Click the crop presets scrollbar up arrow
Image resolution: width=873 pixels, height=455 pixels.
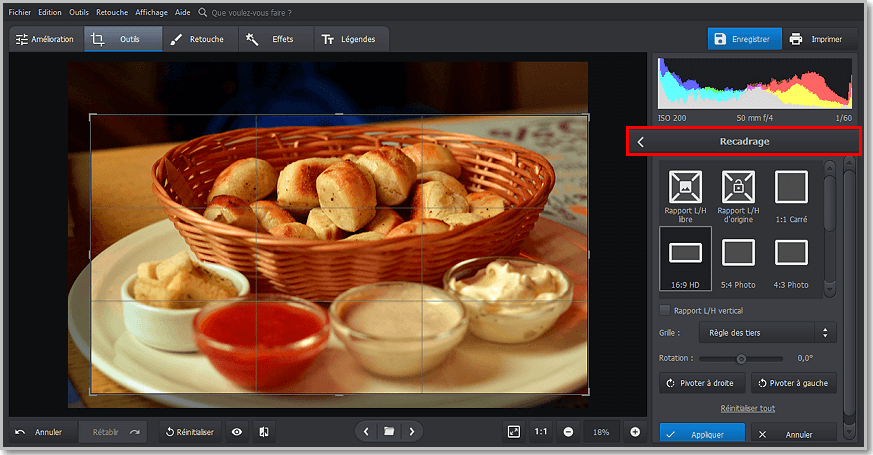coord(829,167)
